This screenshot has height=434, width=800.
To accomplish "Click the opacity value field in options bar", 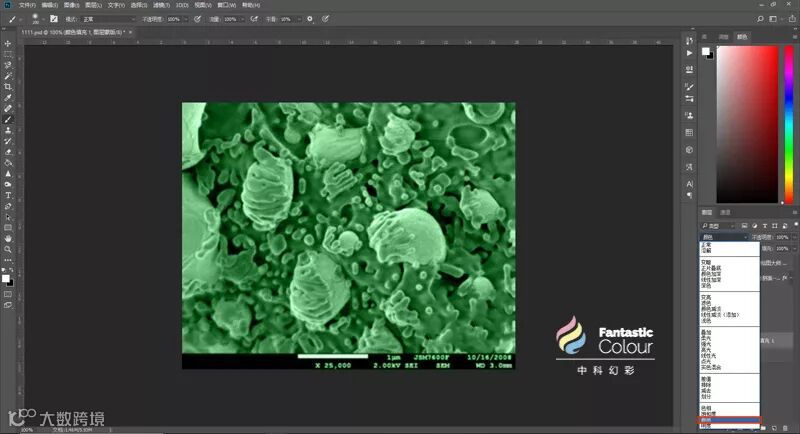I will (x=174, y=19).
